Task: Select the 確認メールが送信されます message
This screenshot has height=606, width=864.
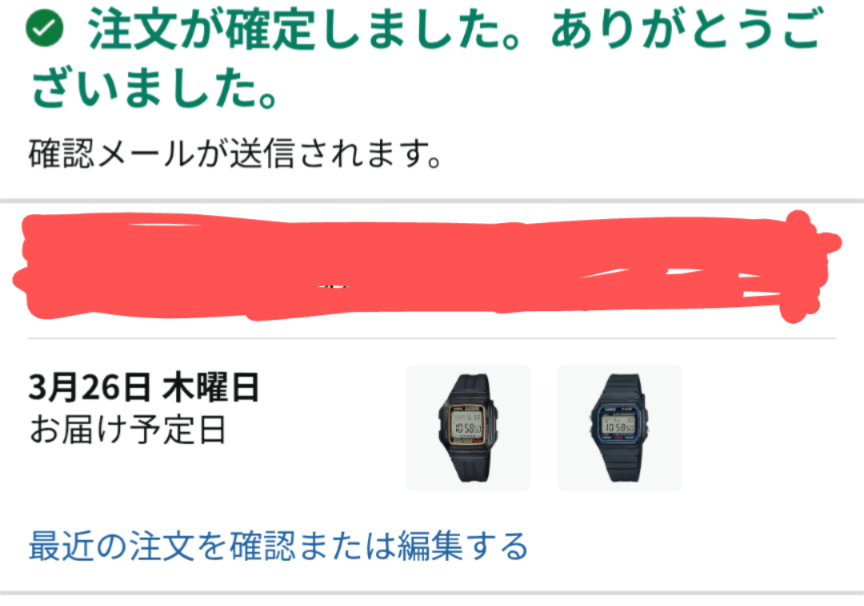Action: [x=235, y=154]
